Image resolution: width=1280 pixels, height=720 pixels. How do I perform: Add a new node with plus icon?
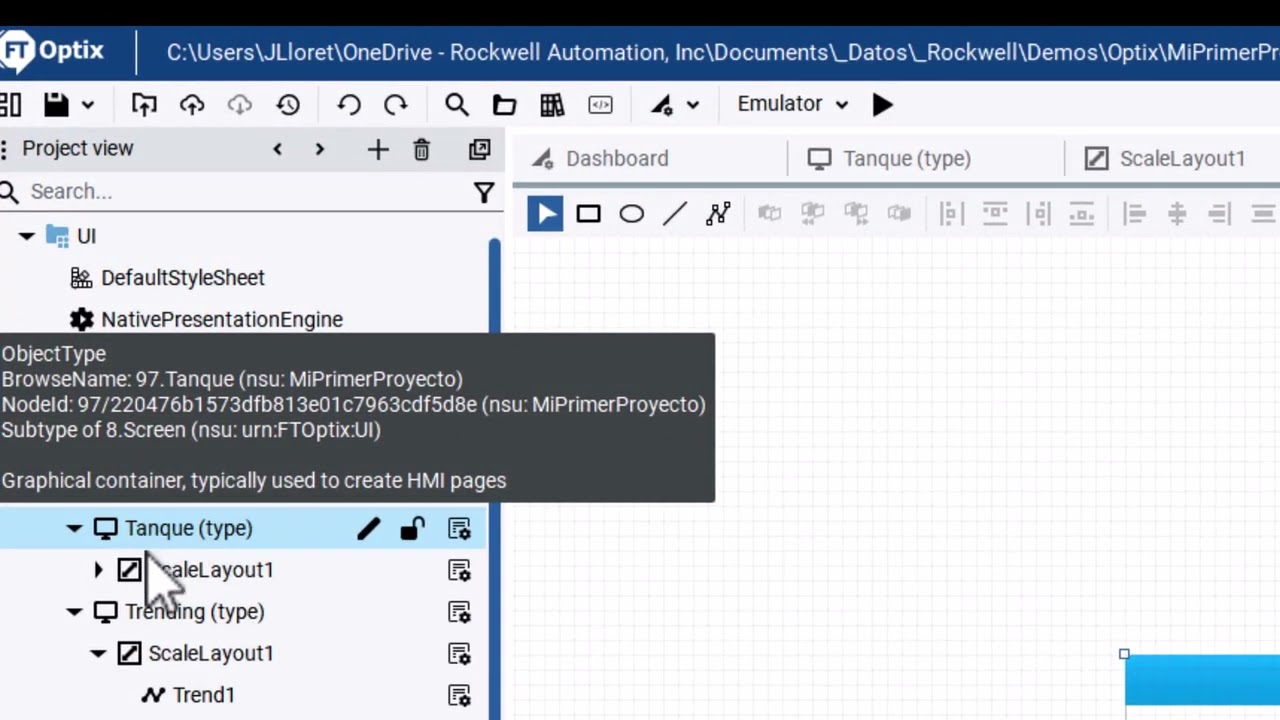pyautogui.click(x=377, y=150)
